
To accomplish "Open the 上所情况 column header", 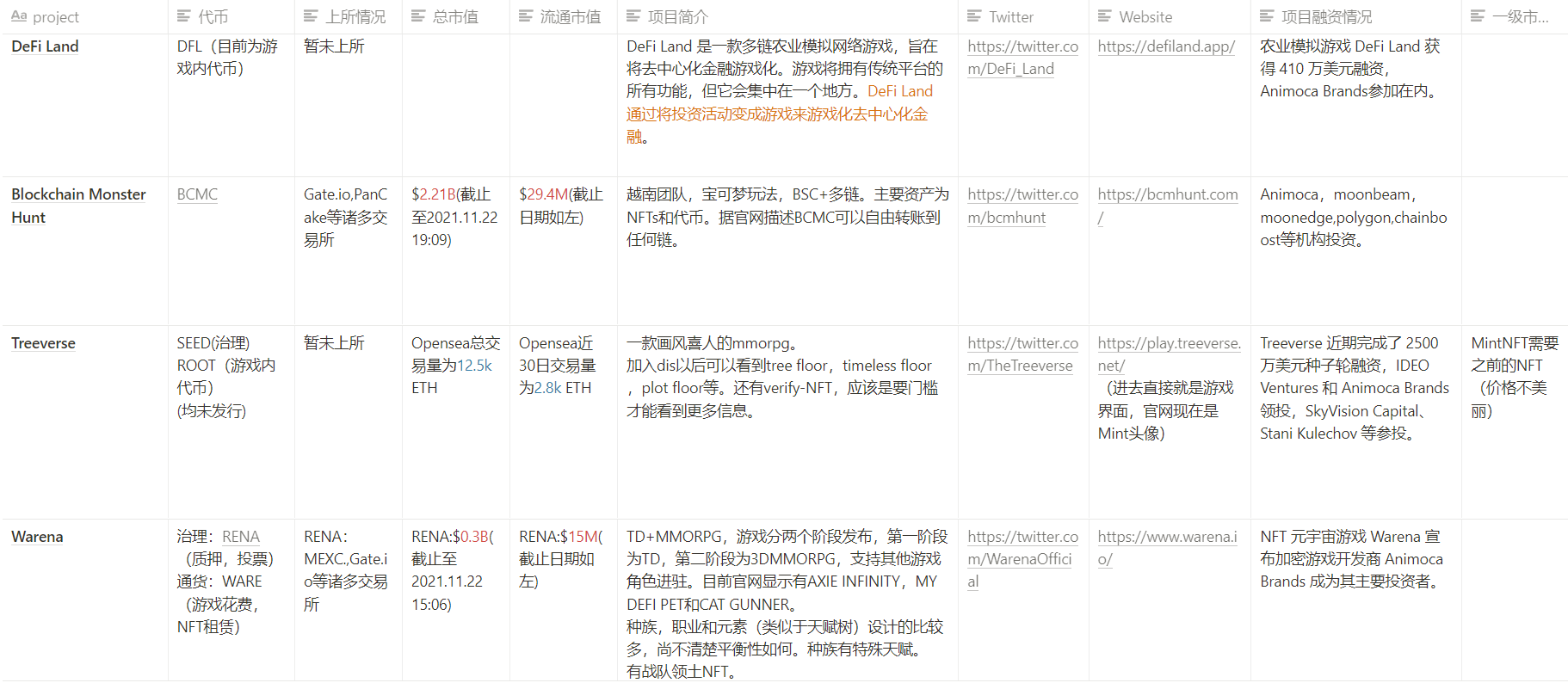I will tap(349, 16).
